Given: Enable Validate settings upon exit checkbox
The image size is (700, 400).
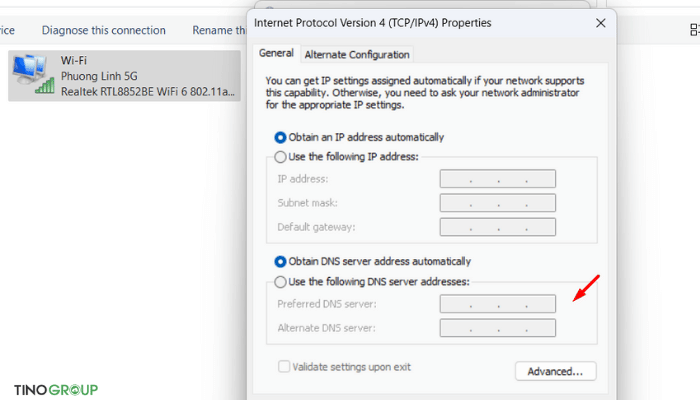Looking at the screenshot, I should point(284,367).
